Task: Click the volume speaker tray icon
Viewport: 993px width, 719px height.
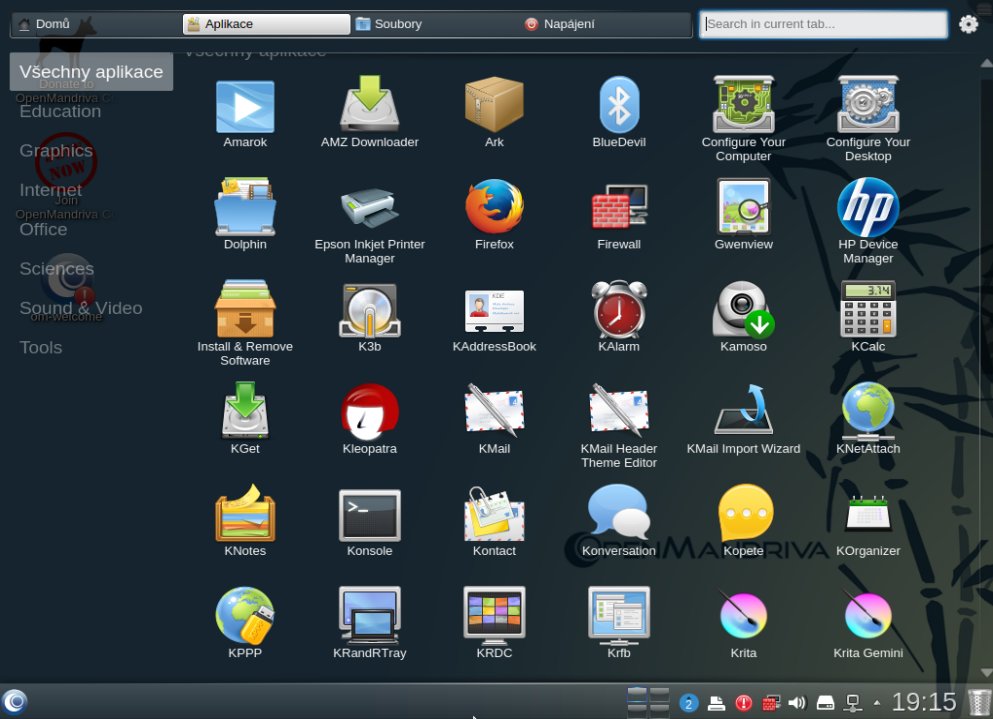Action: coord(797,703)
